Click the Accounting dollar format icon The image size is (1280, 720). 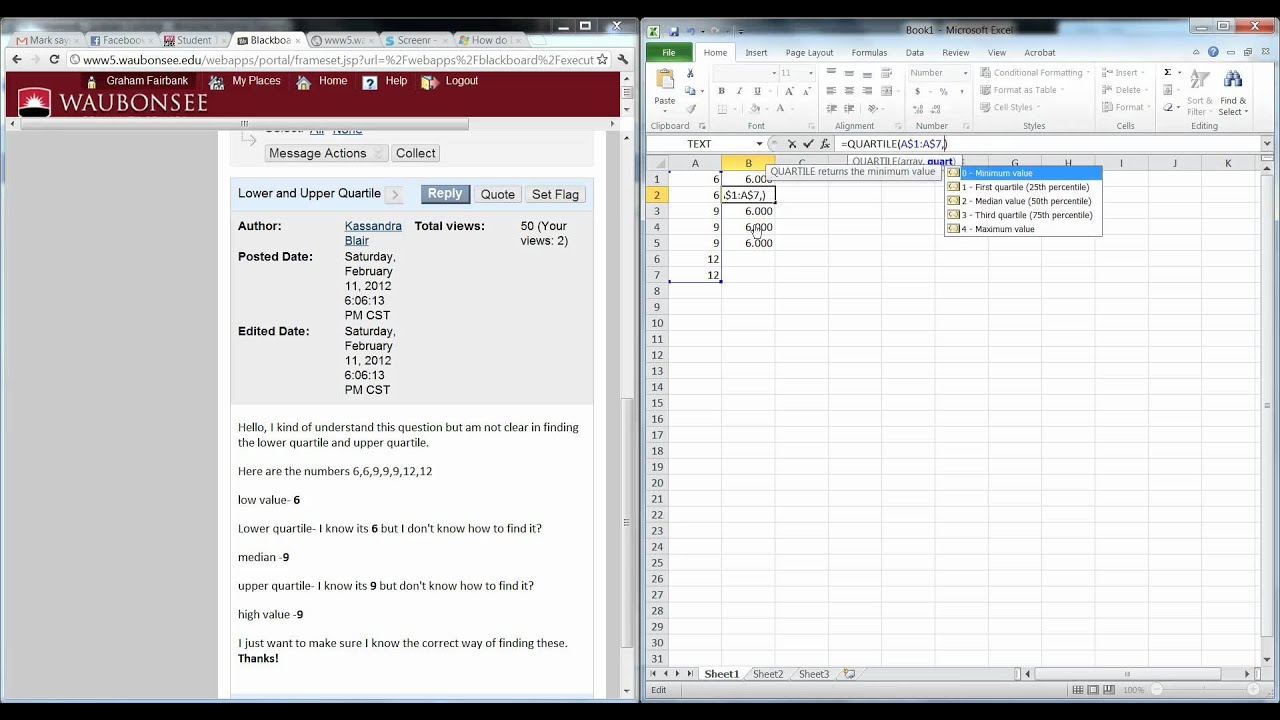[x=917, y=91]
